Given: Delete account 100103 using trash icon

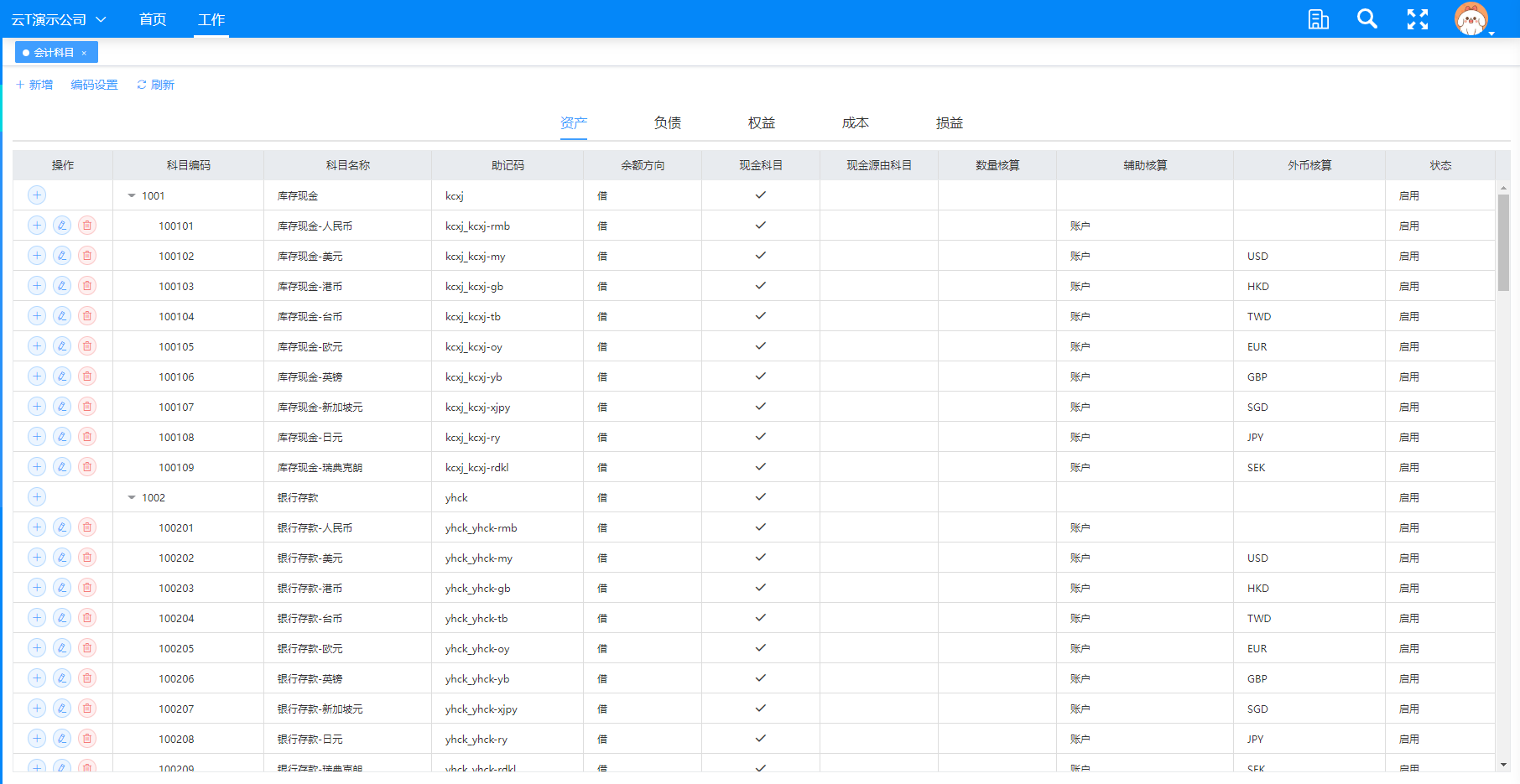Looking at the screenshot, I should coord(87,286).
